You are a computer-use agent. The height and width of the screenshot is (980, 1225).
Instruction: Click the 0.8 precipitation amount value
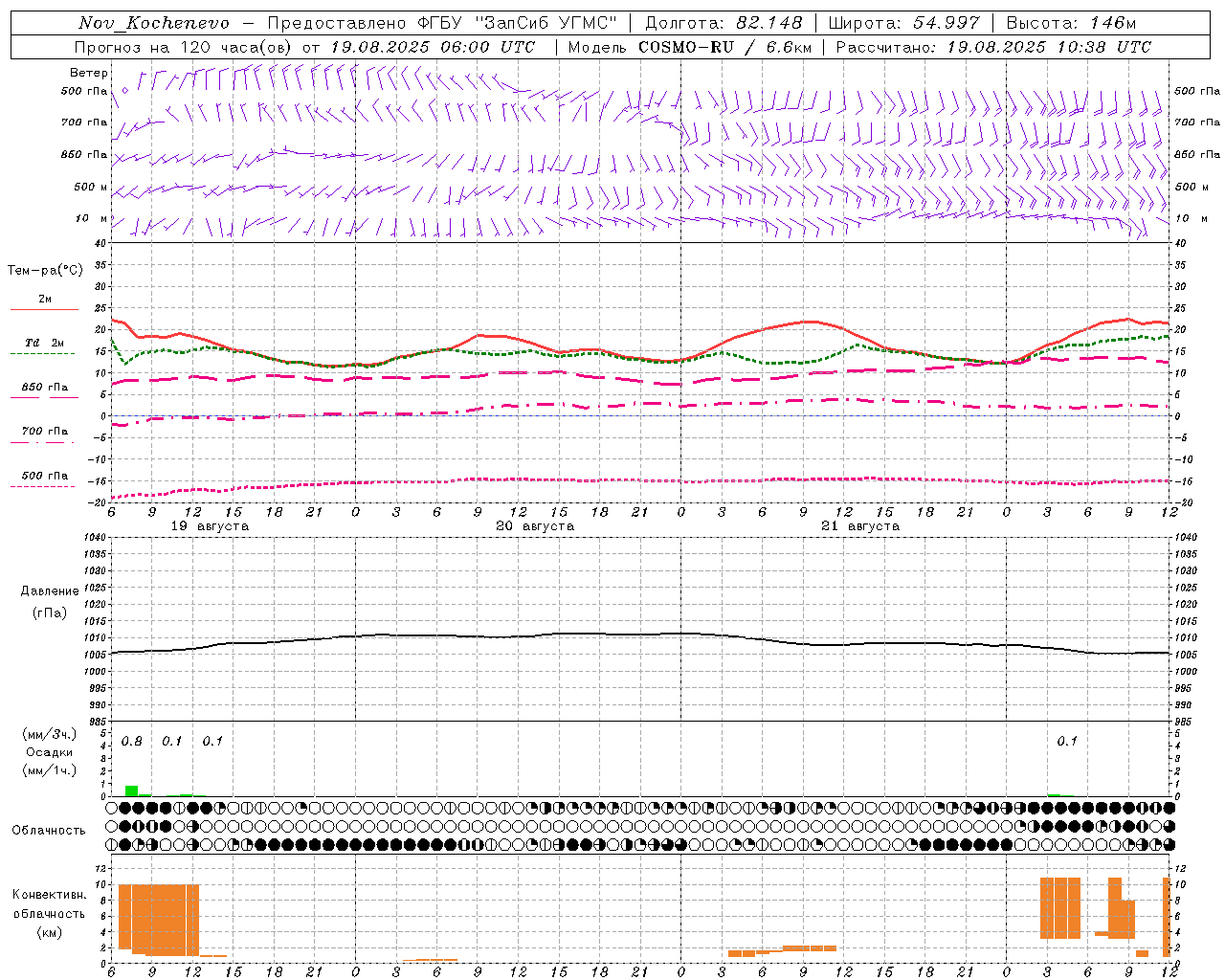132,742
